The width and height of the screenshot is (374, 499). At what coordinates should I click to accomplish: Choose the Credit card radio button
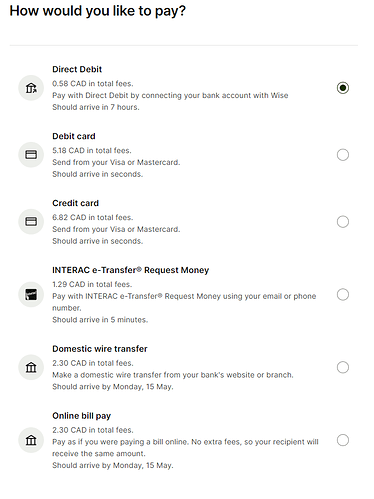pyautogui.click(x=343, y=222)
